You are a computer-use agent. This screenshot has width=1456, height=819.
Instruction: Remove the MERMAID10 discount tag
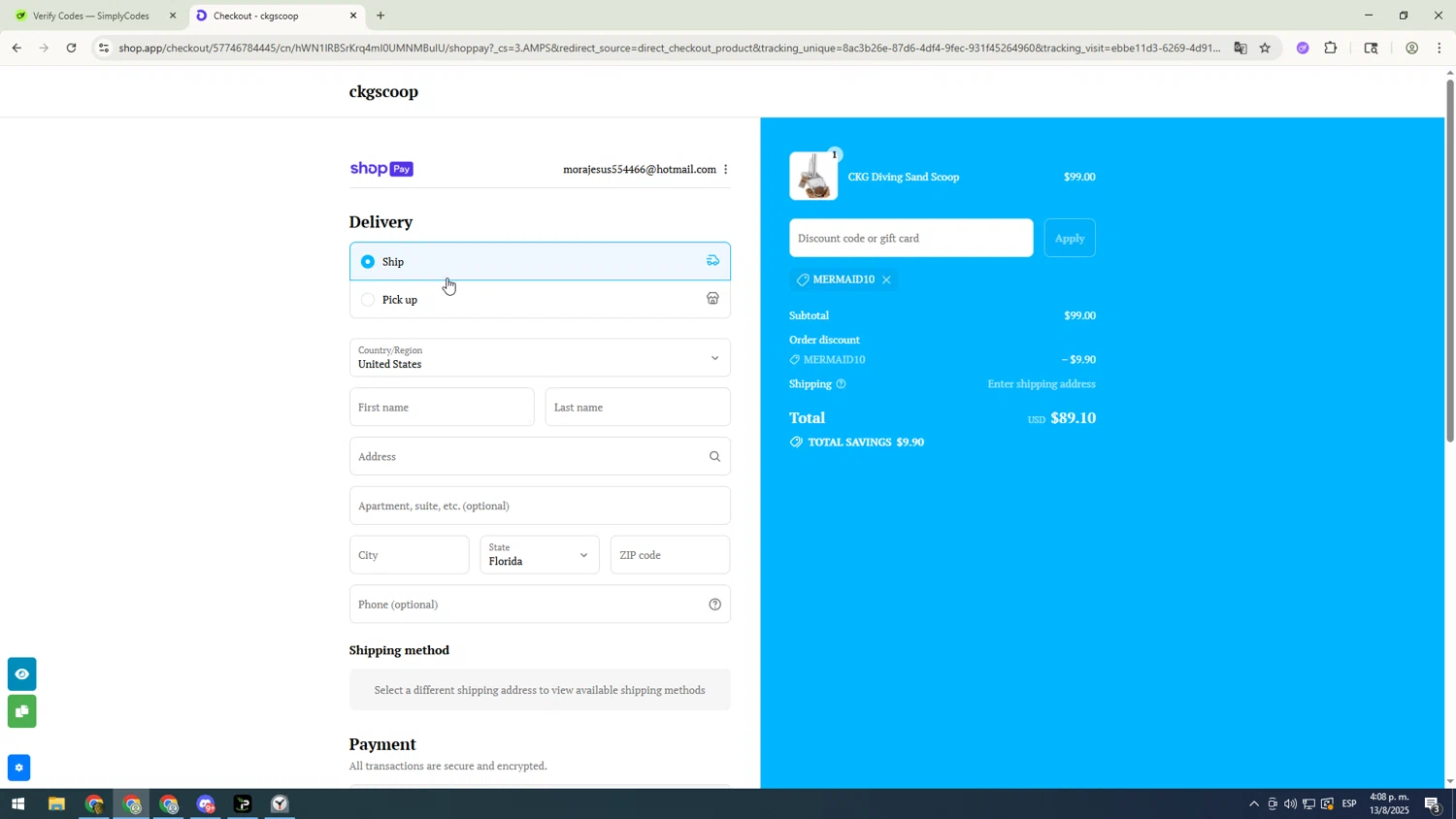tap(886, 280)
